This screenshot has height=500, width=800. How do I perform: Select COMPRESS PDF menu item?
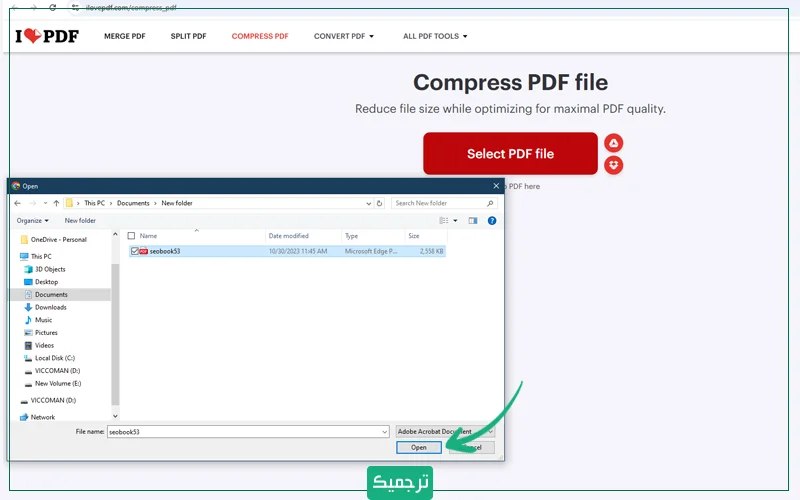(260, 36)
